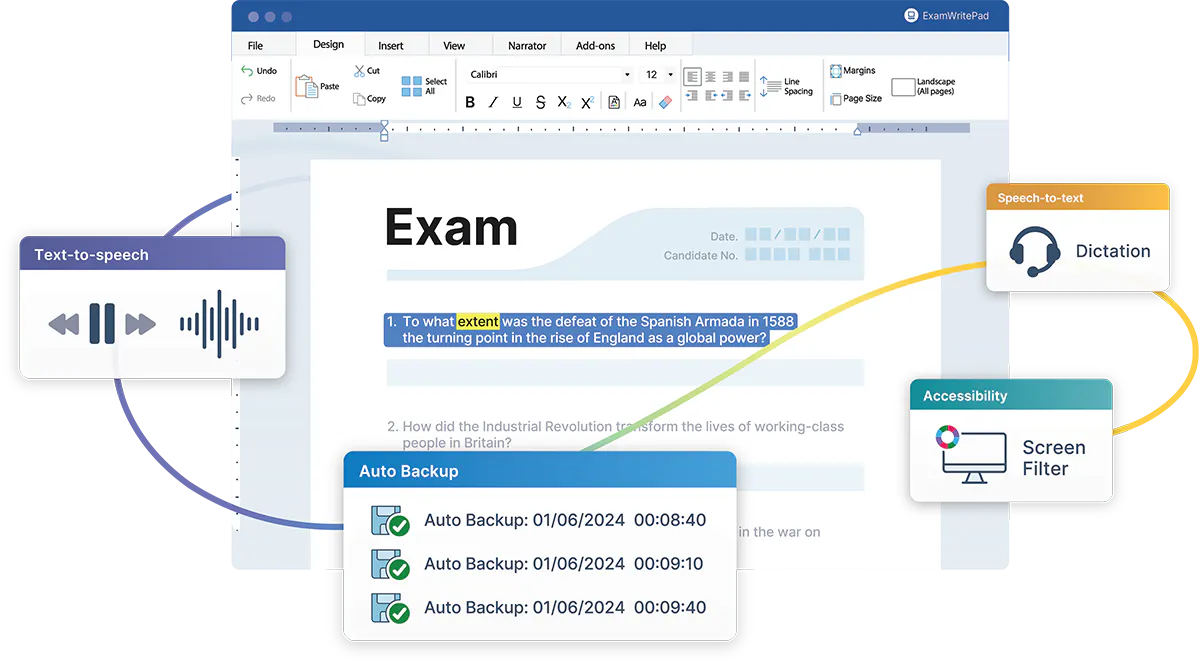The width and height of the screenshot is (1200, 668).
Task: Toggle italic formatting
Action: (493, 102)
